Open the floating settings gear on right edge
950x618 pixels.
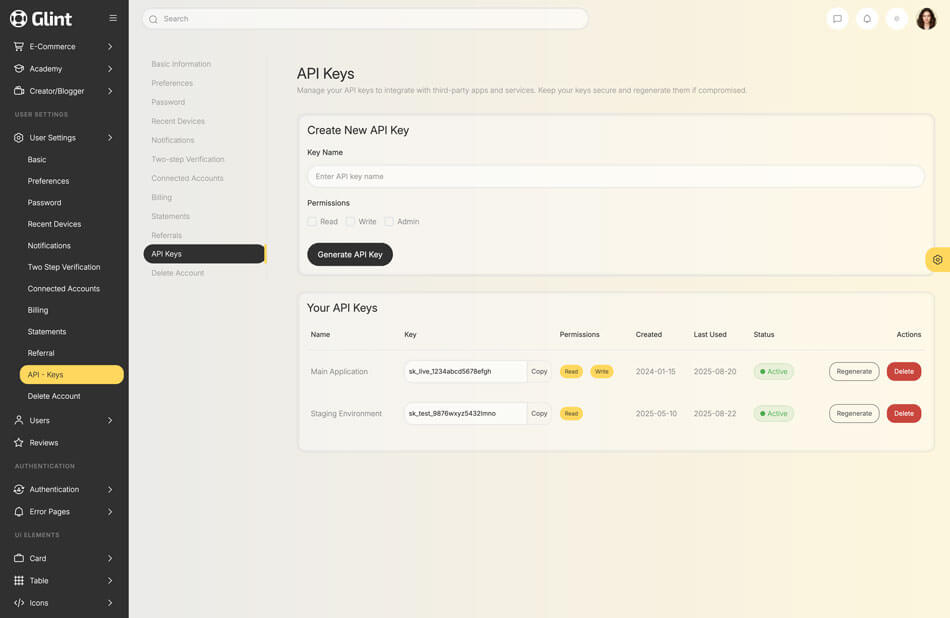coord(937,260)
